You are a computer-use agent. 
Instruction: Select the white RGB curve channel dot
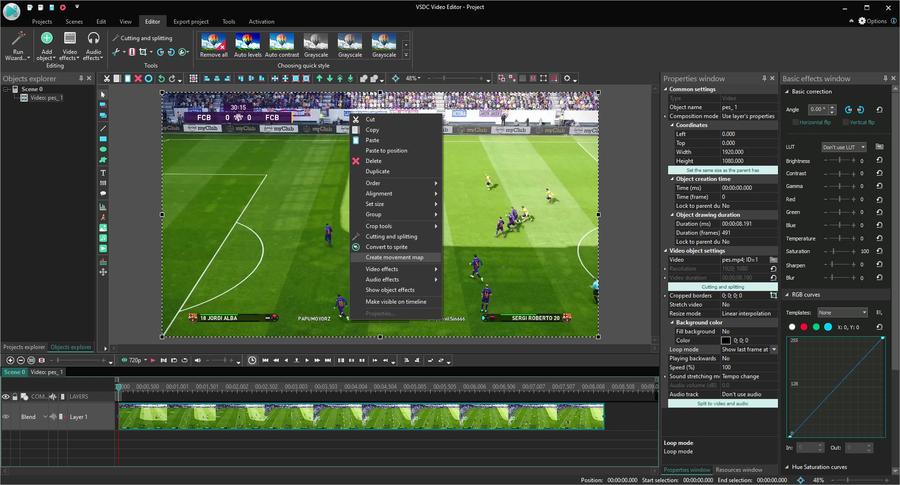792,327
